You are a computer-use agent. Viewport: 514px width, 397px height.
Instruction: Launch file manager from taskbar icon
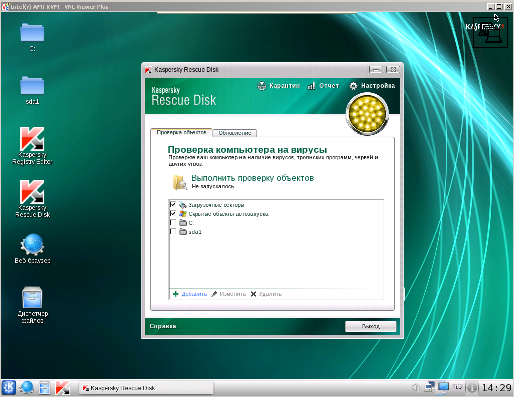click(44, 388)
